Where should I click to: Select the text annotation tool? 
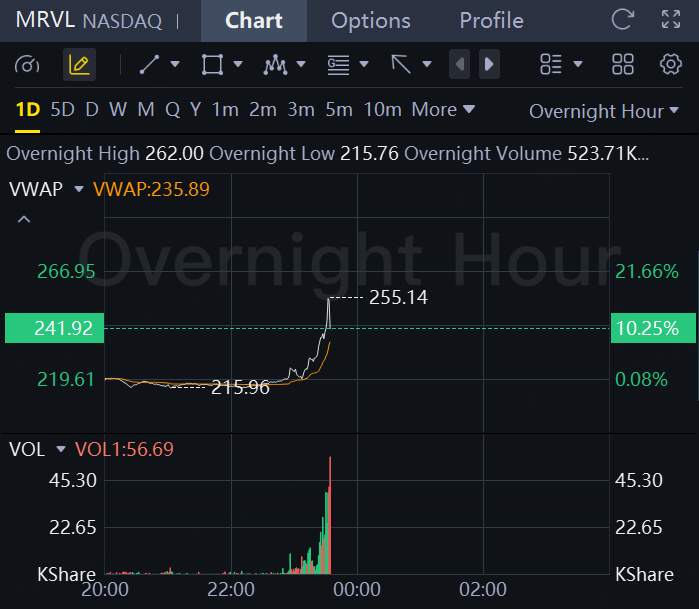coord(338,65)
